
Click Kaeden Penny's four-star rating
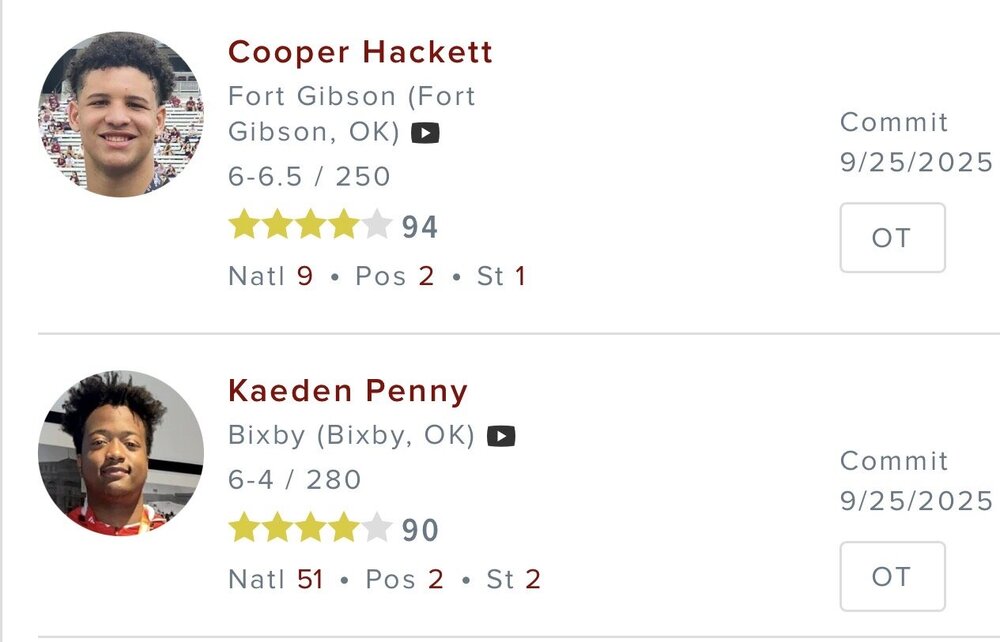(309, 527)
